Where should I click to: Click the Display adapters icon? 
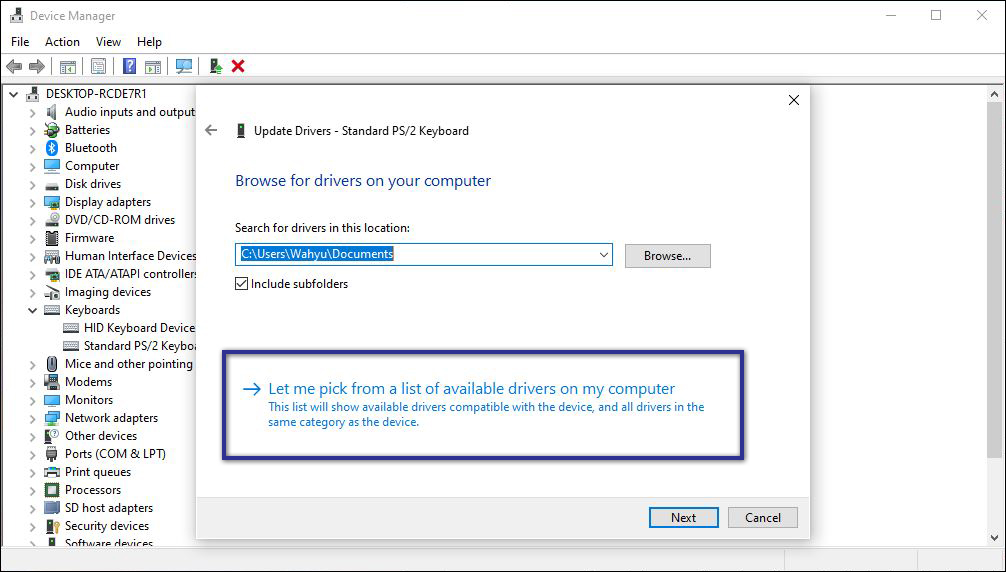(52, 202)
